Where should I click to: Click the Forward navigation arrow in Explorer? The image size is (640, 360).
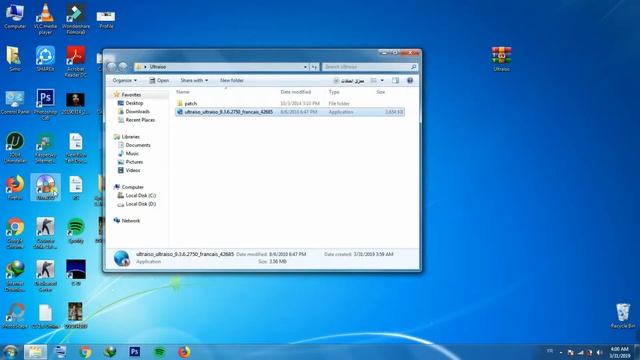(x=122, y=67)
